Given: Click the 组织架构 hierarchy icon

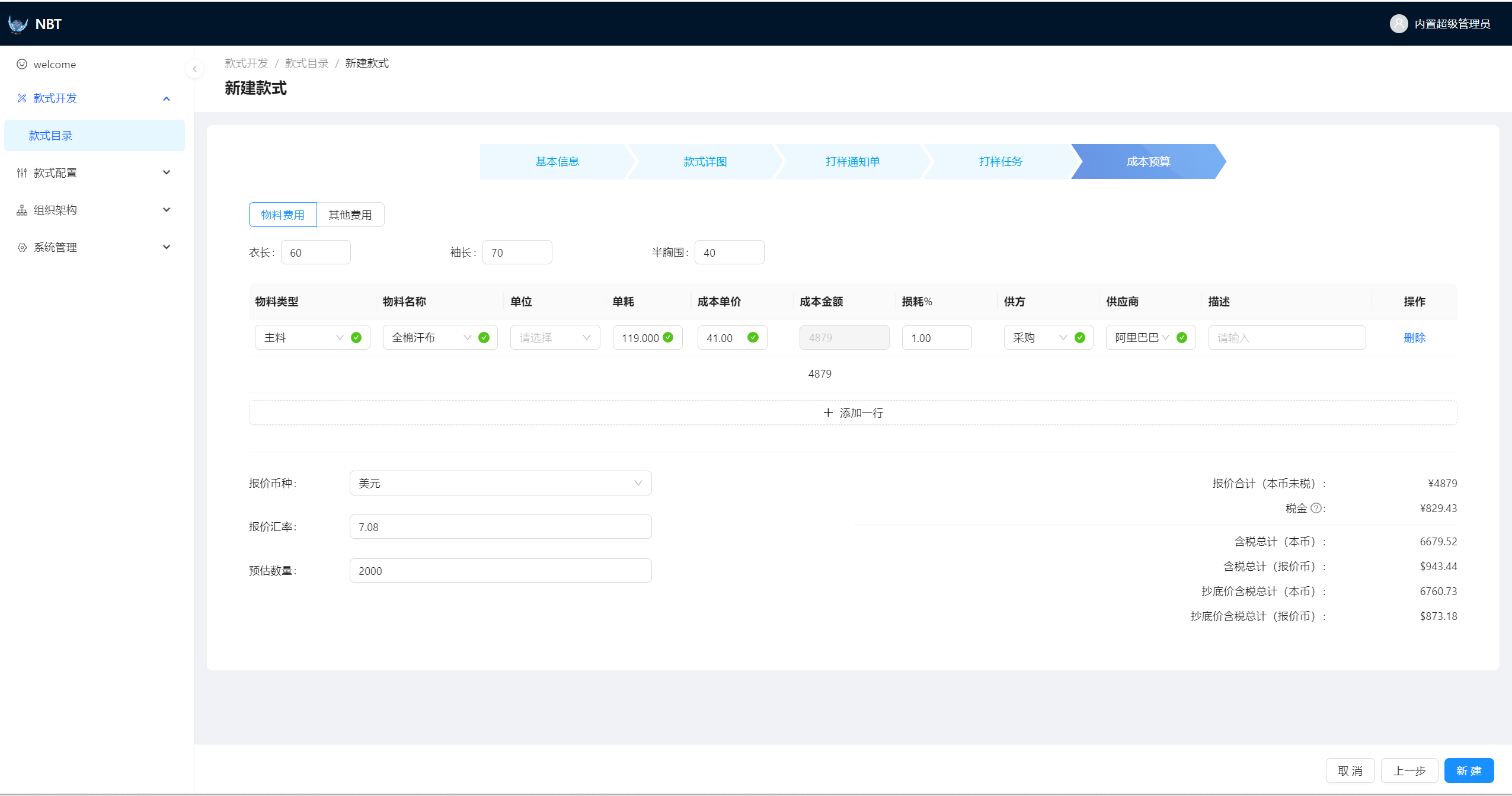Looking at the screenshot, I should point(22,210).
